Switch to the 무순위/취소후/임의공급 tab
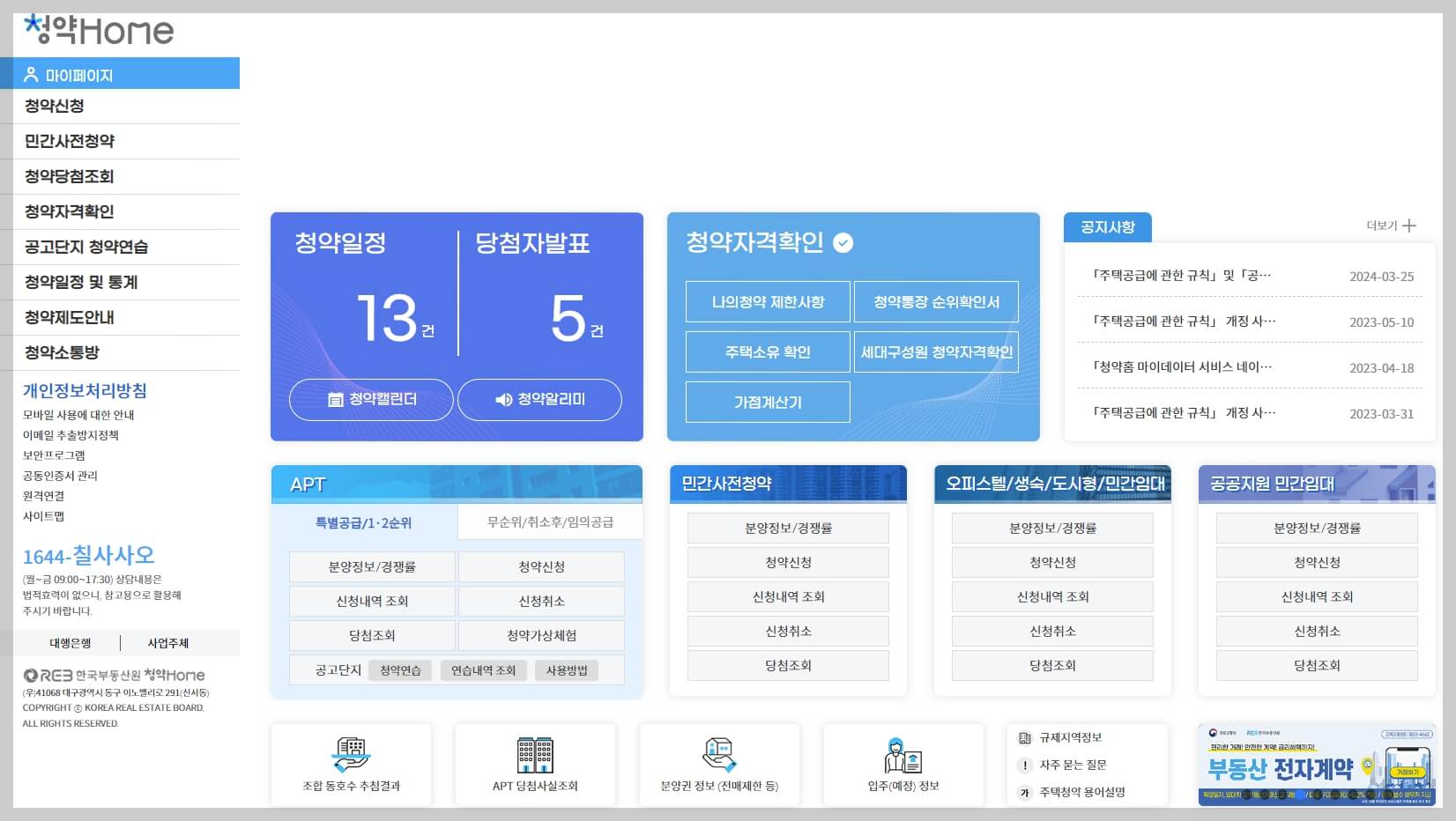Viewport: 1456px width, 821px height. click(x=550, y=521)
